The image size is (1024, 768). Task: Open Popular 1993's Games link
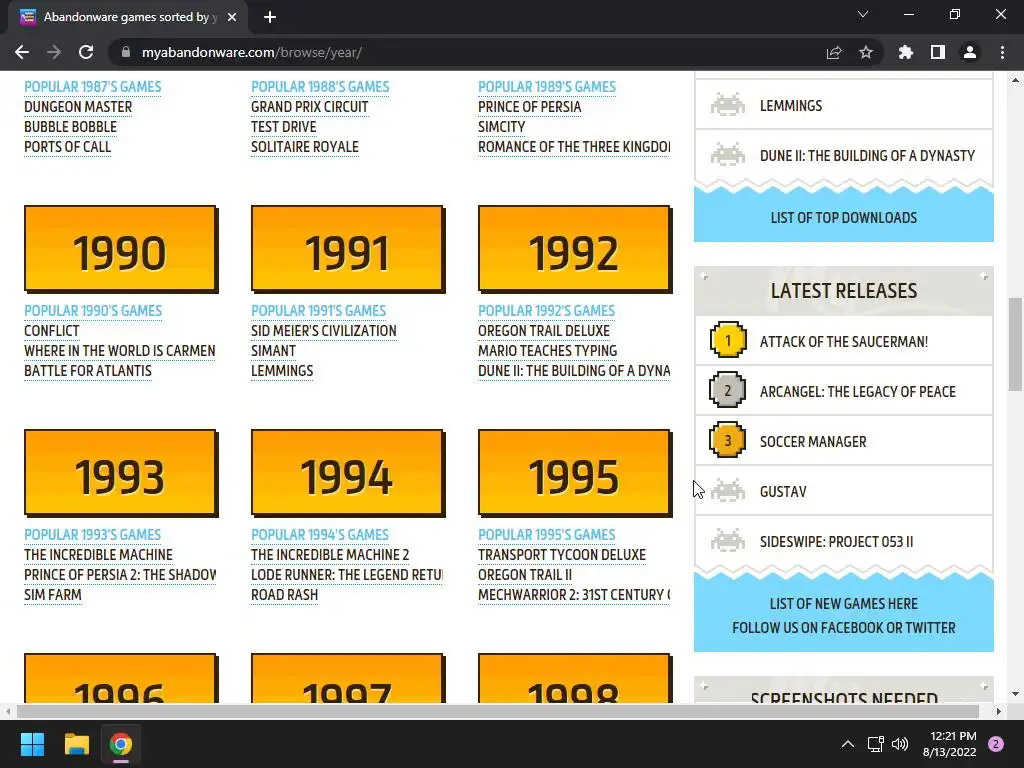coord(93,535)
